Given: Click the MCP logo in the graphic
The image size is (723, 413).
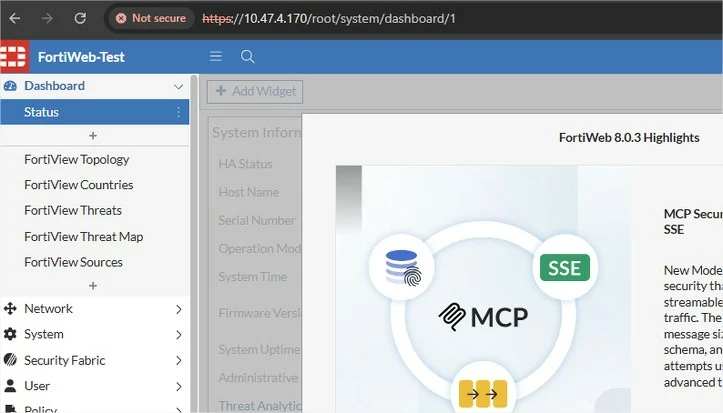Looking at the screenshot, I should (483, 317).
